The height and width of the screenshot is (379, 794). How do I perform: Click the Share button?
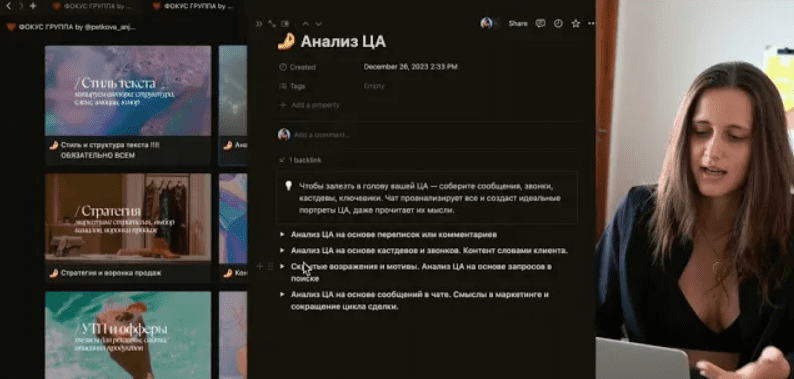pos(518,23)
